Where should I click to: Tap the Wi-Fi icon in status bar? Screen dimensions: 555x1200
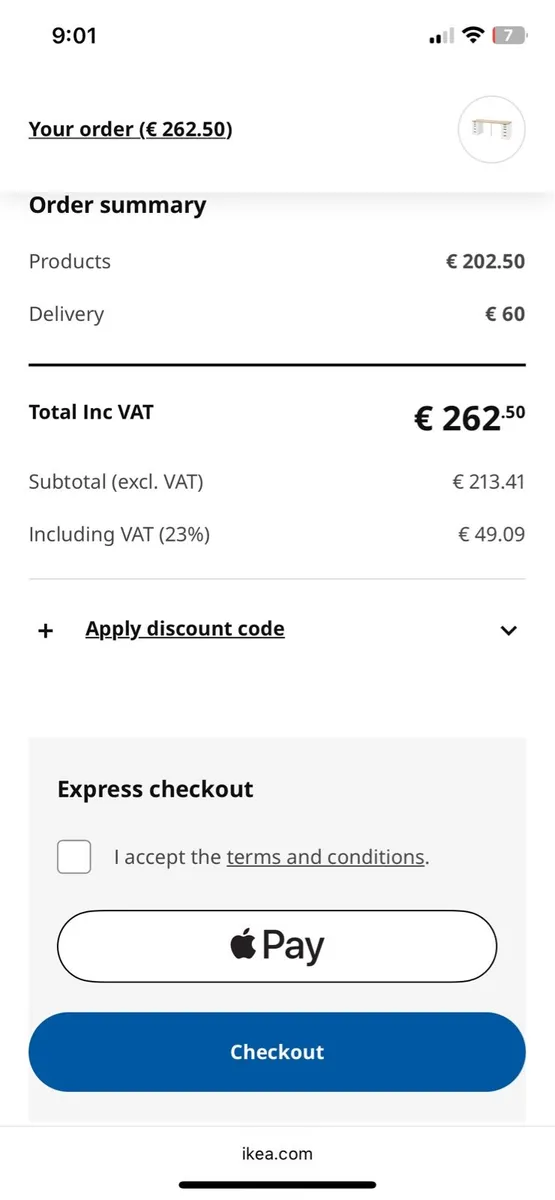(x=472, y=36)
